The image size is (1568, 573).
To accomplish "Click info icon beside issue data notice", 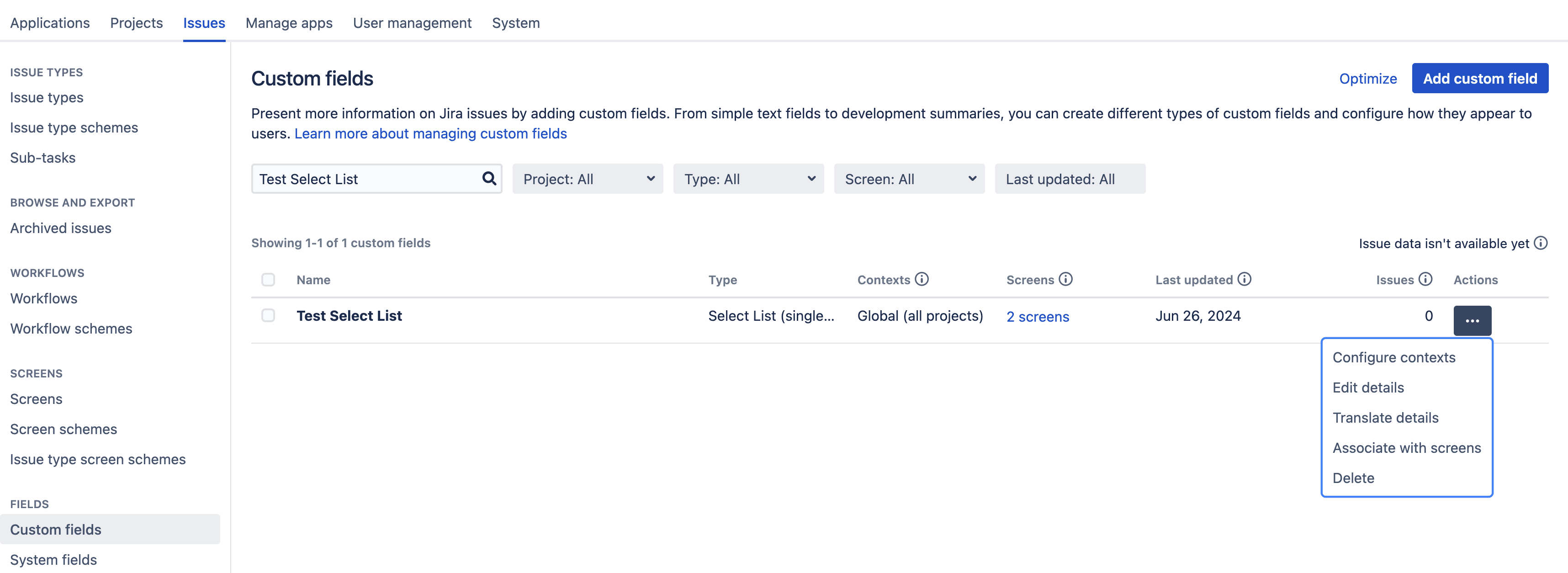I will [1540, 243].
